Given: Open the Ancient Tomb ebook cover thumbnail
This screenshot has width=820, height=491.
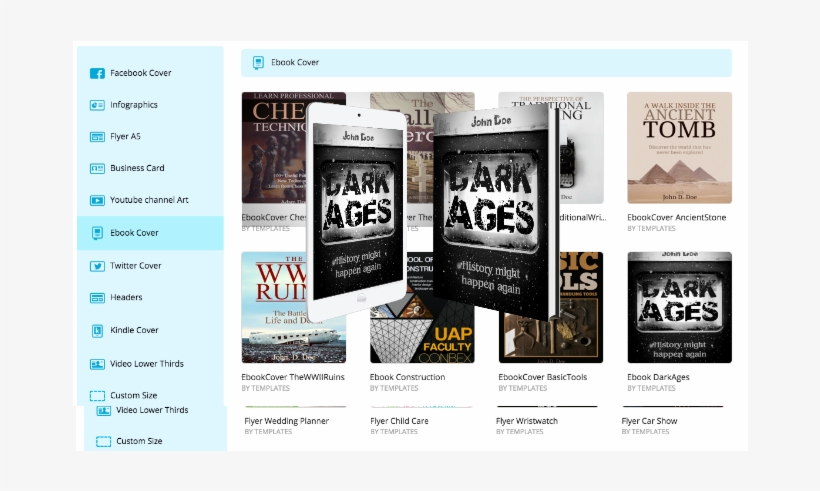Looking at the screenshot, I should click(x=679, y=148).
